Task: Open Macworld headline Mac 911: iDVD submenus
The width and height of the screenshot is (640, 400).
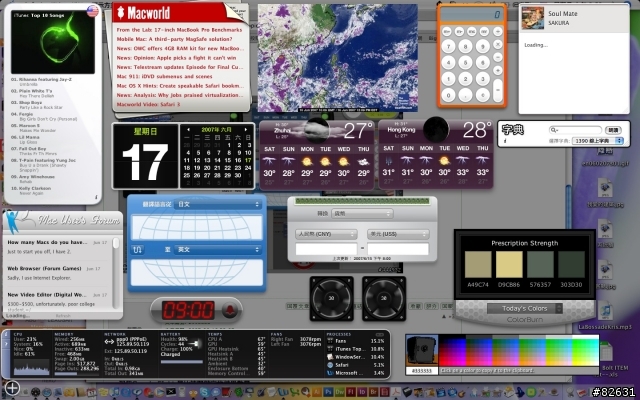Action: 164,76
